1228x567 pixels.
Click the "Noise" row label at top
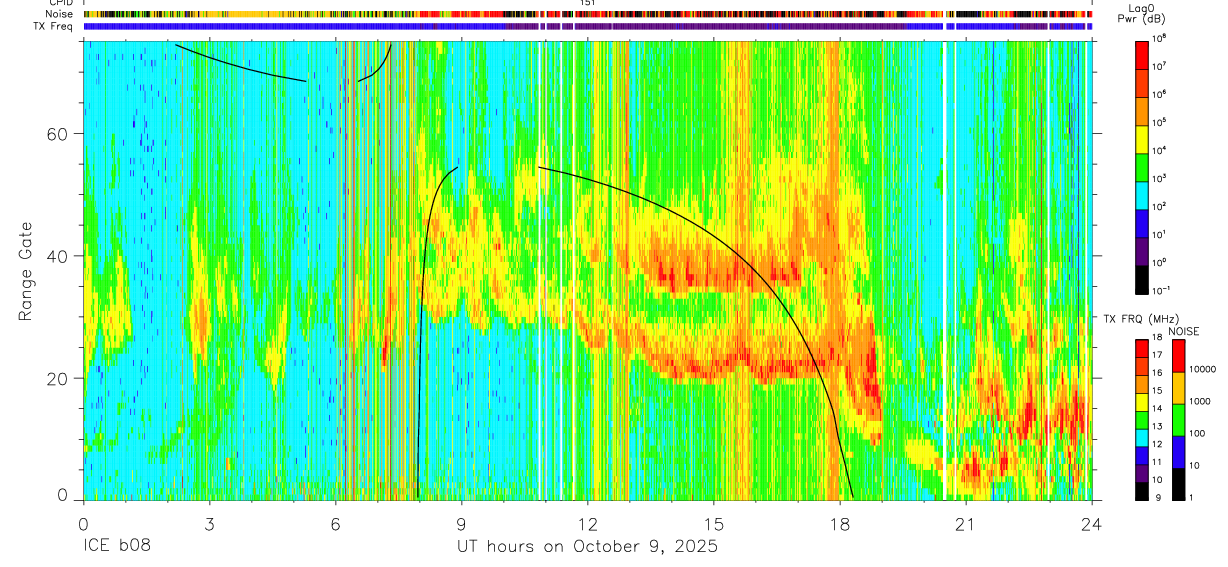click(x=59, y=15)
